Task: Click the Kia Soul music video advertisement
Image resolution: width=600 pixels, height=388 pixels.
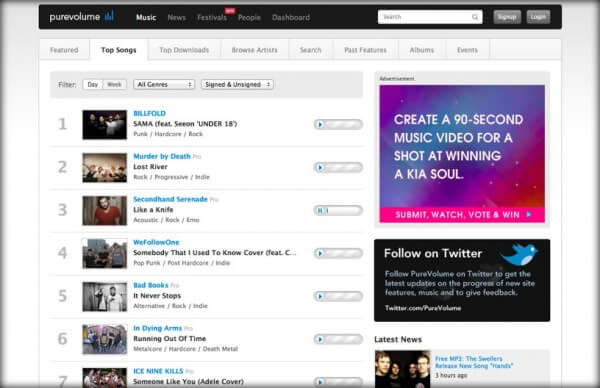Action: (462, 153)
